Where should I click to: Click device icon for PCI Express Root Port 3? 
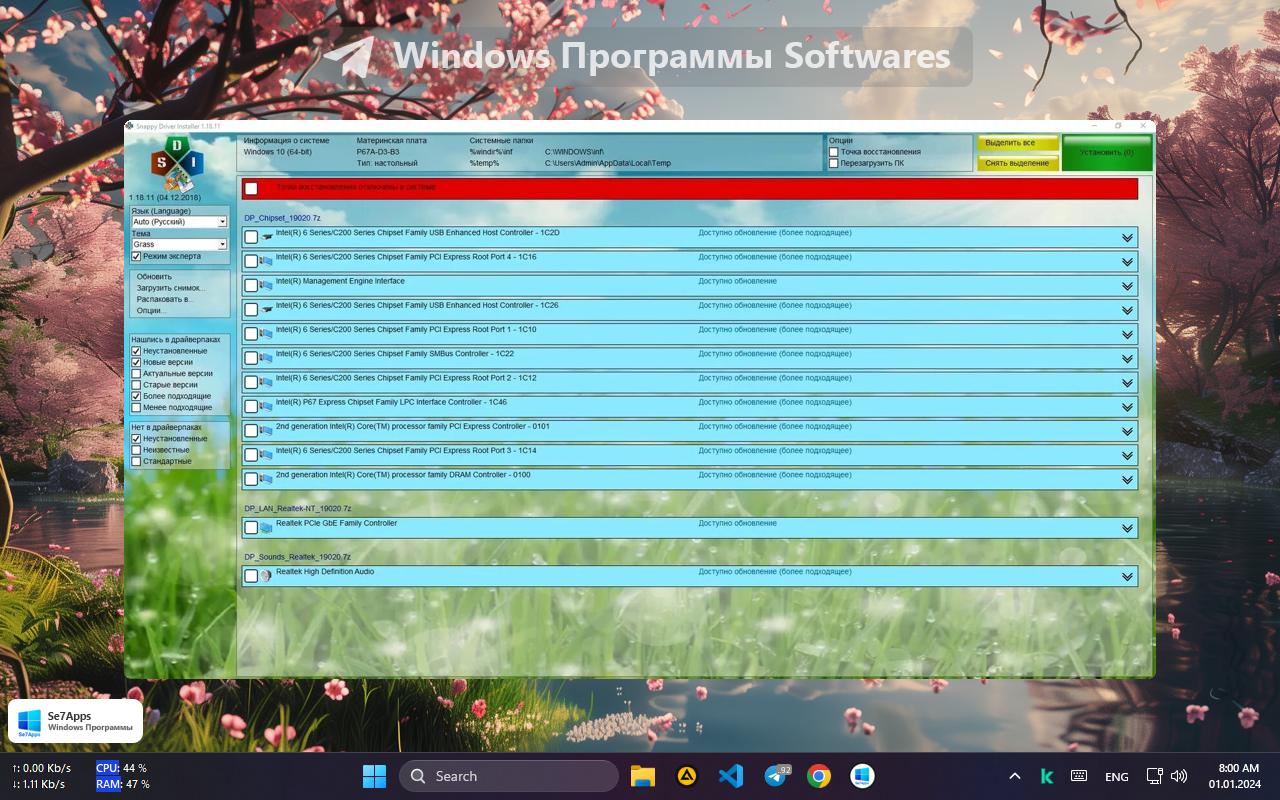pos(266,455)
